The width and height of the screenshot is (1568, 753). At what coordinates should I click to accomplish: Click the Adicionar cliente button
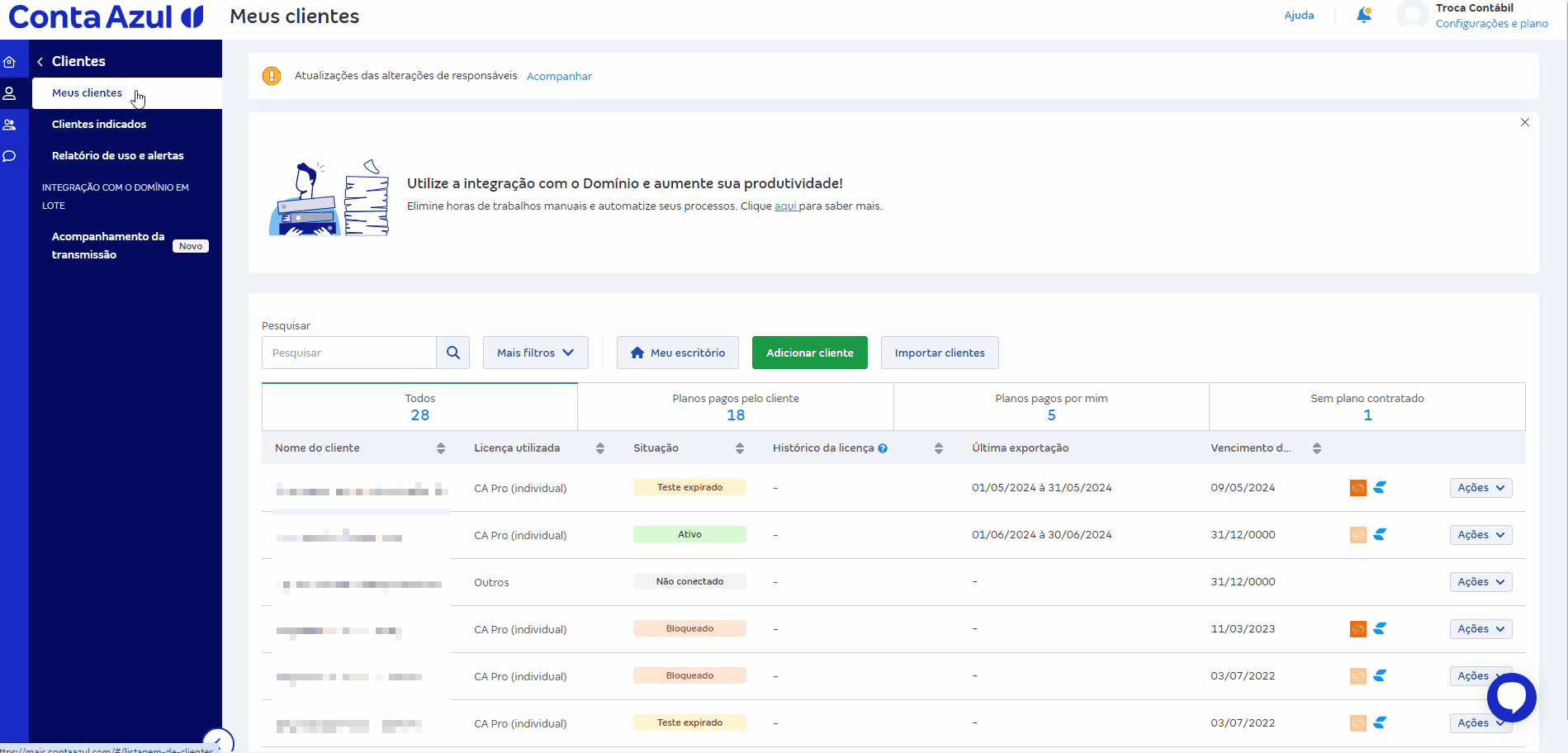810,353
